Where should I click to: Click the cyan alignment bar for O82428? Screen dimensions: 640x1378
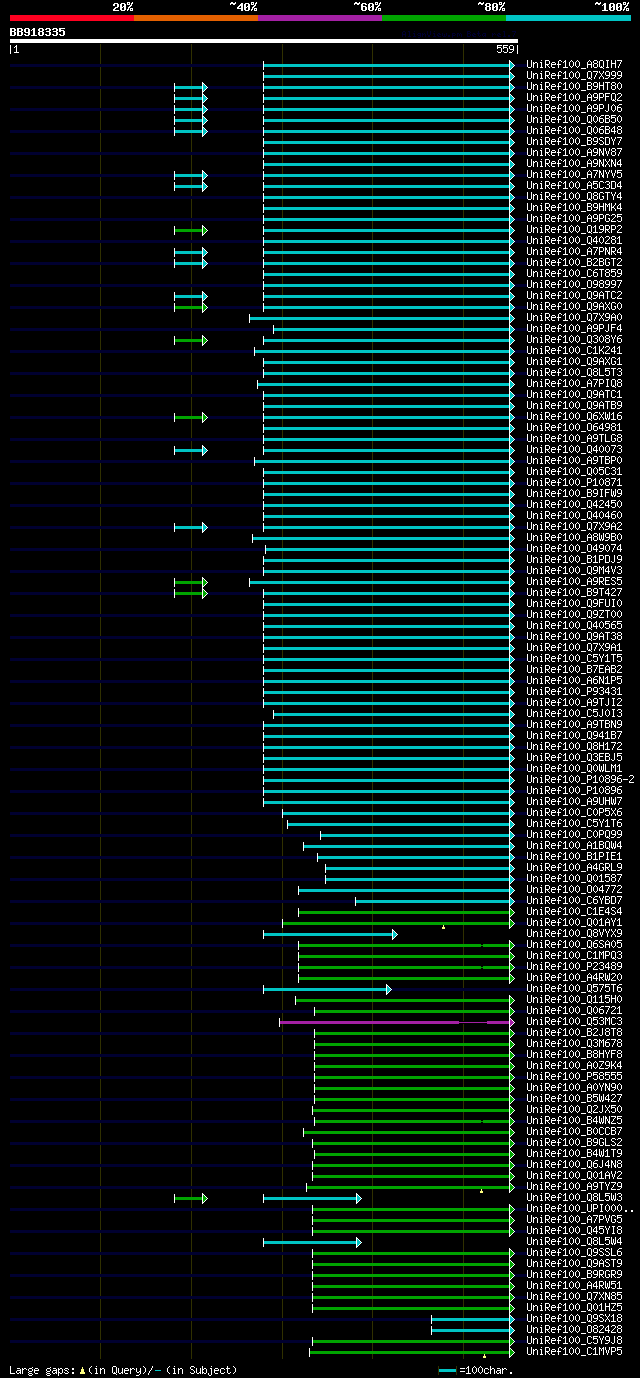pyautogui.click(x=472, y=1330)
